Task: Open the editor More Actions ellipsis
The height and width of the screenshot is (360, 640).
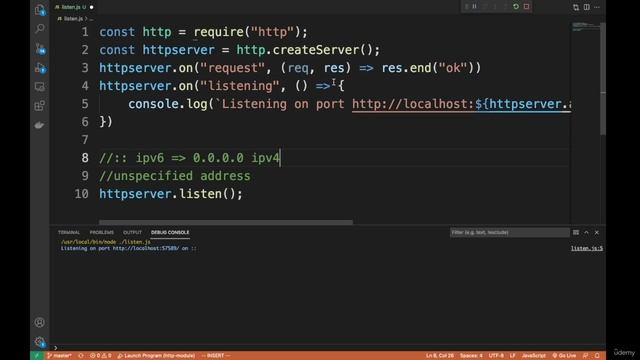Action: point(597,7)
